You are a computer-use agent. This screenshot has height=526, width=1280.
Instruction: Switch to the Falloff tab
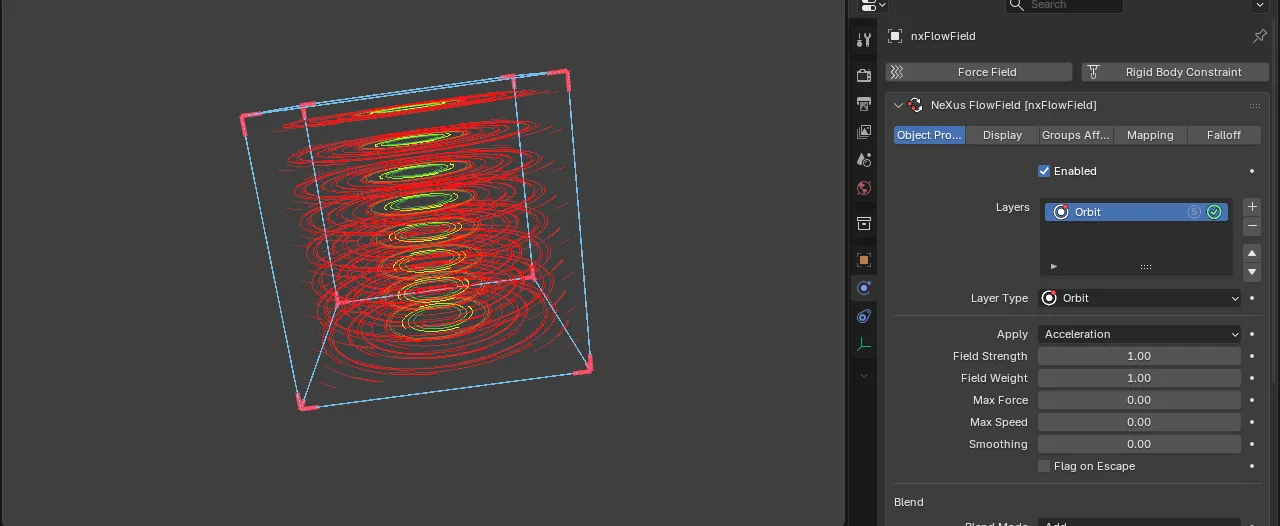click(x=1224, y=135)
